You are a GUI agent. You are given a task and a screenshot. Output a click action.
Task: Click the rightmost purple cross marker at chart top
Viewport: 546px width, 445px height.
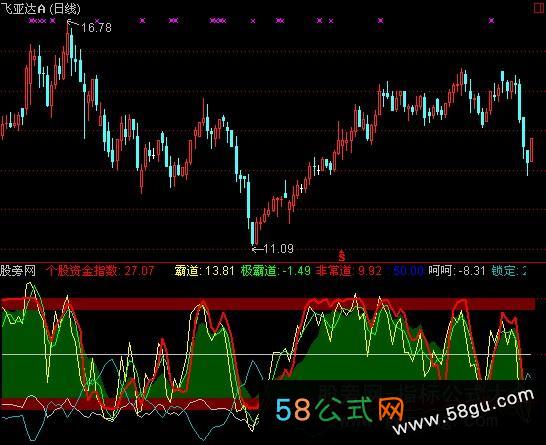coord(491,21)
